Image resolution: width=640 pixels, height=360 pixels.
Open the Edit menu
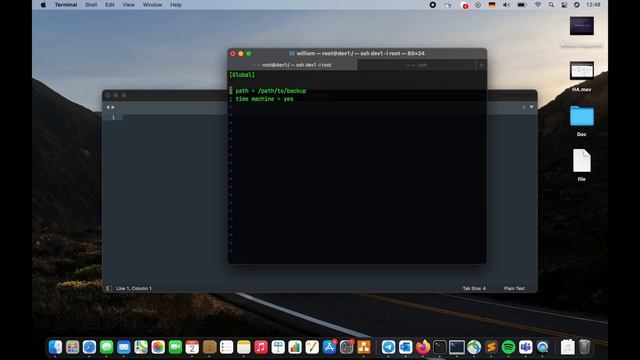pyautogui.click(x=109, y=5)
